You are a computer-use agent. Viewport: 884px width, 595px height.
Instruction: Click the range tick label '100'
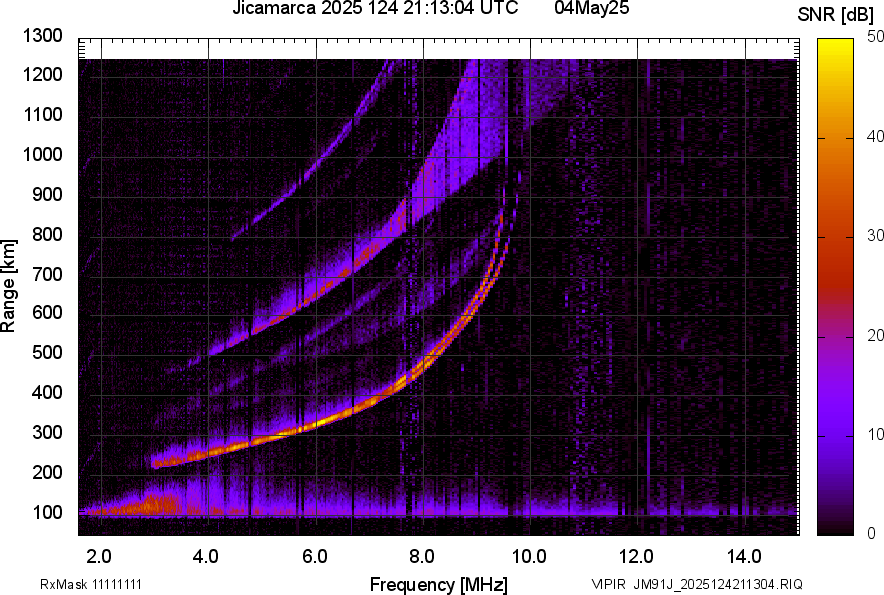[47, 512]
